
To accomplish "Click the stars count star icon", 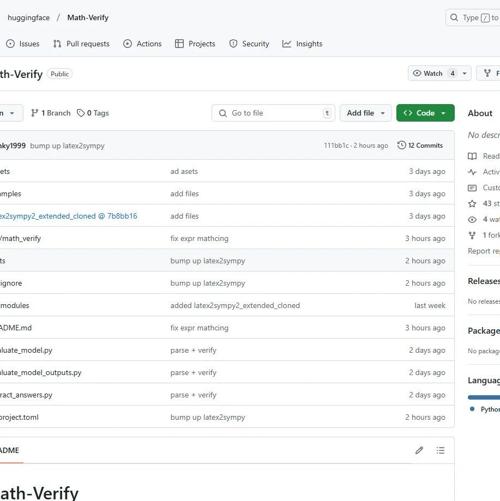I will [x=472, y=204].
